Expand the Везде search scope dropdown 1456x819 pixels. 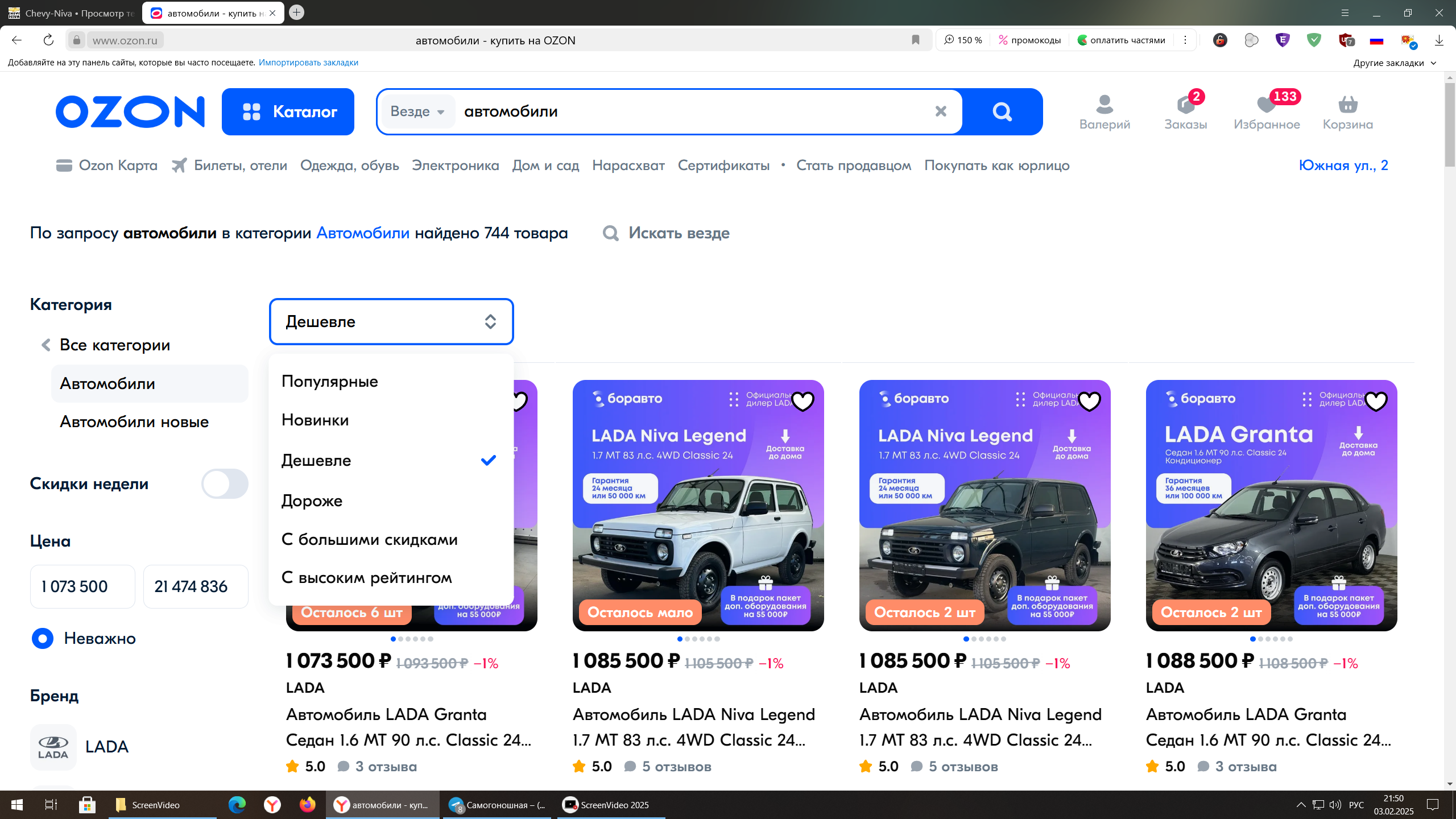(x=417, y=111)
